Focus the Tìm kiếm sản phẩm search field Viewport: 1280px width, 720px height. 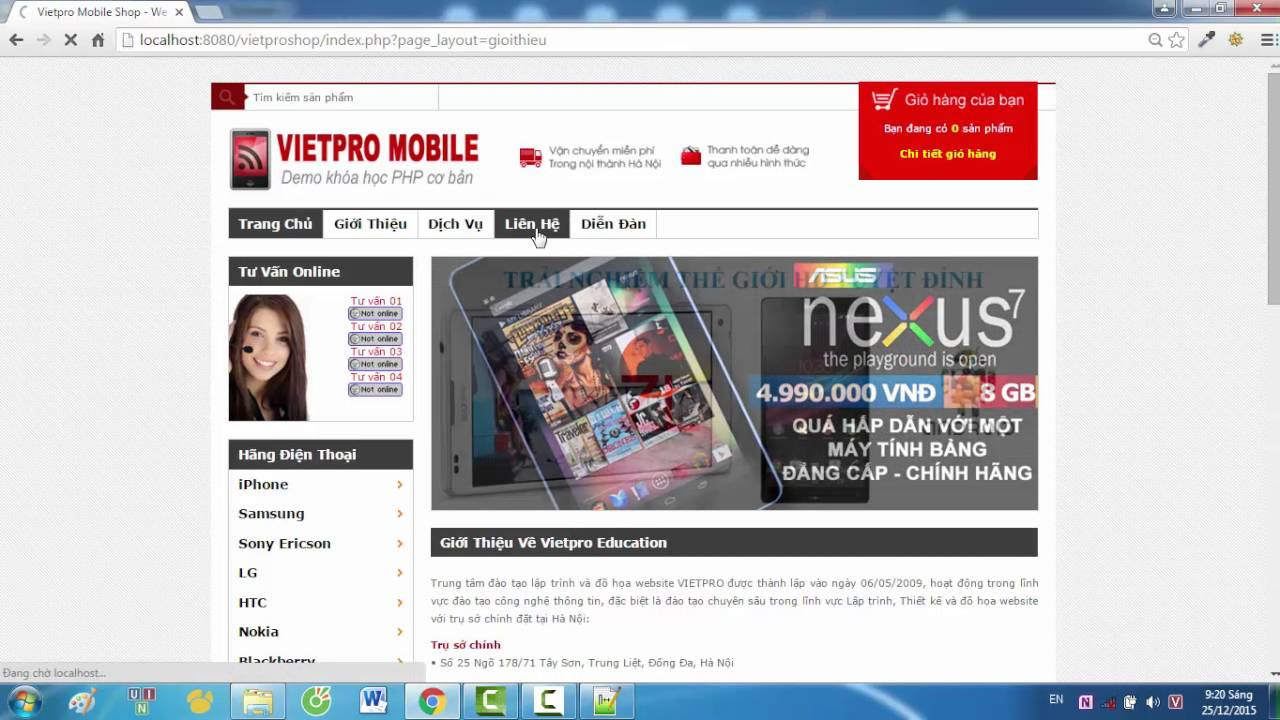341,97
